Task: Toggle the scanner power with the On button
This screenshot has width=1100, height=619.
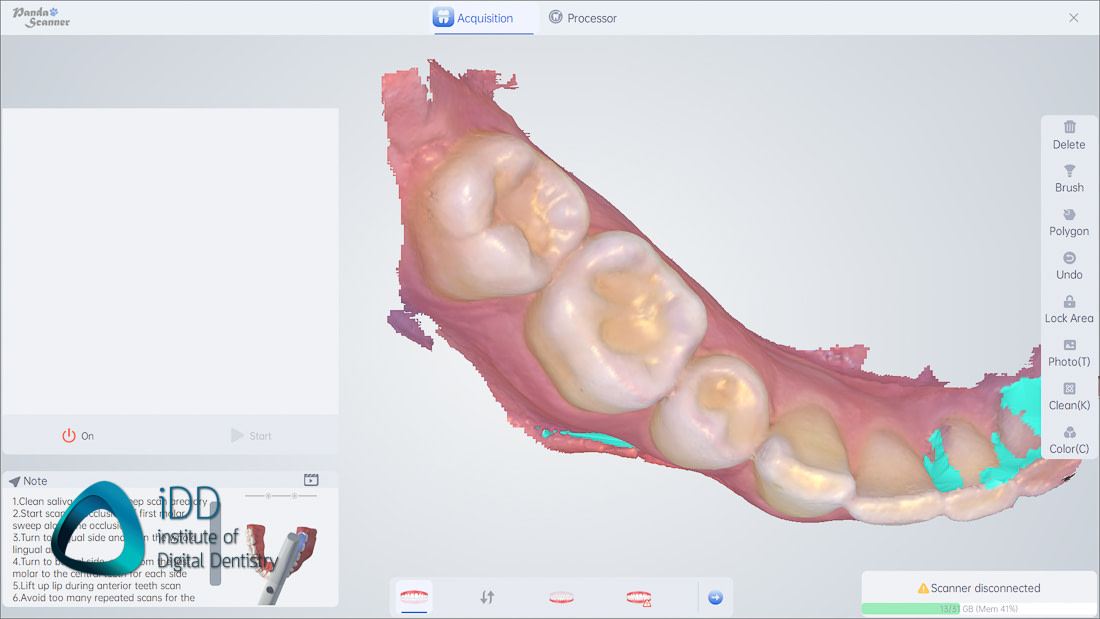Action: 78,435
